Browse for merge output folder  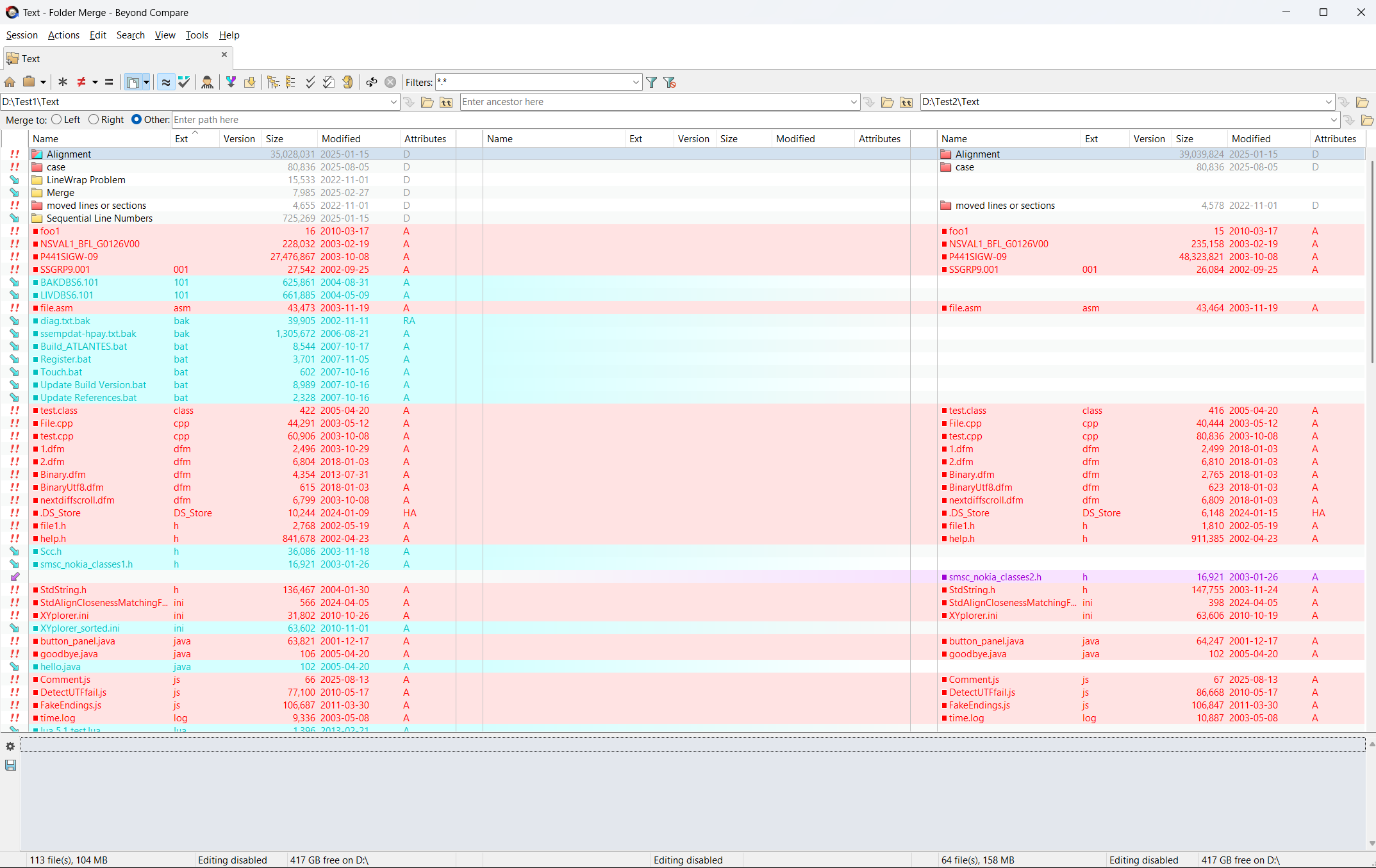tap(1367, 120)
